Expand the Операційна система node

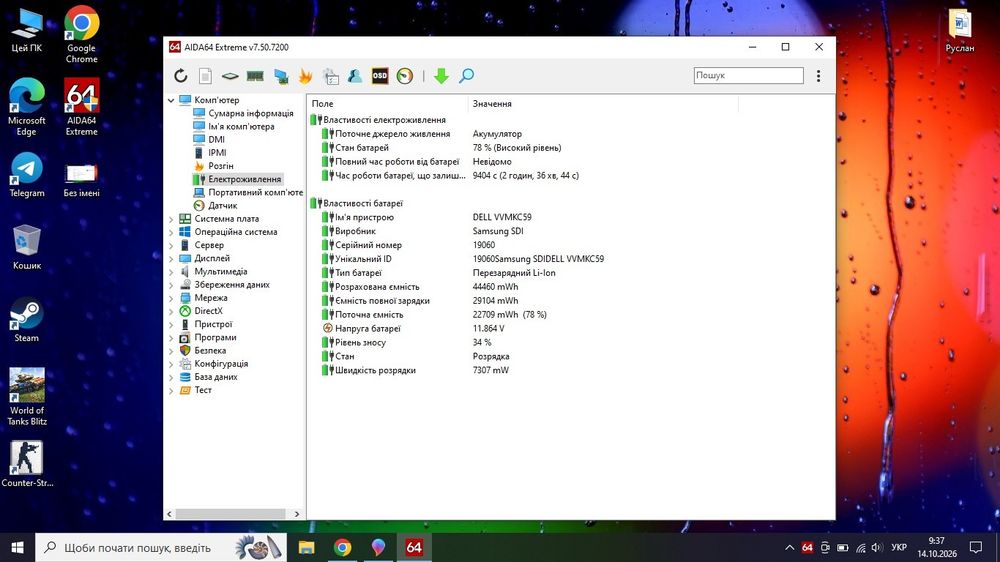coord(171,232)
